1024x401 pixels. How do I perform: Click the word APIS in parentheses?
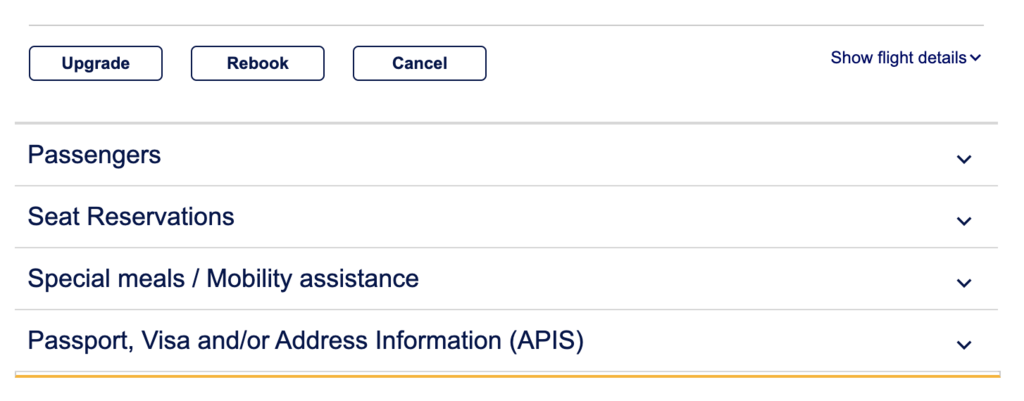coord(544,340)
